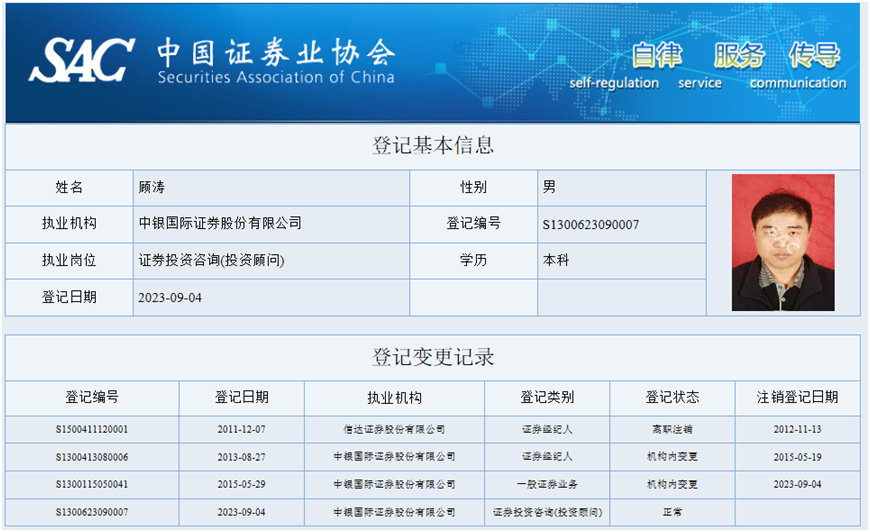
Task: Click 中银国际证券股份有限公司 in the 正常 status row
Action: (394, 512)
